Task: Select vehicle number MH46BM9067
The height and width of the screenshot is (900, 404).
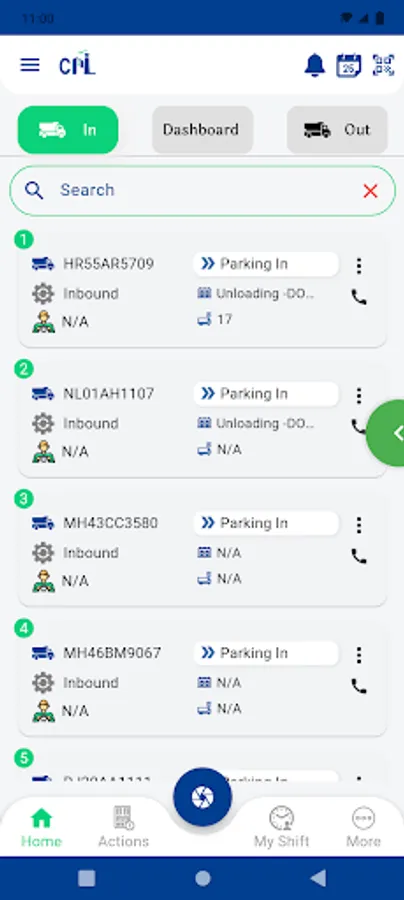Action: click(x=112, y=653)
